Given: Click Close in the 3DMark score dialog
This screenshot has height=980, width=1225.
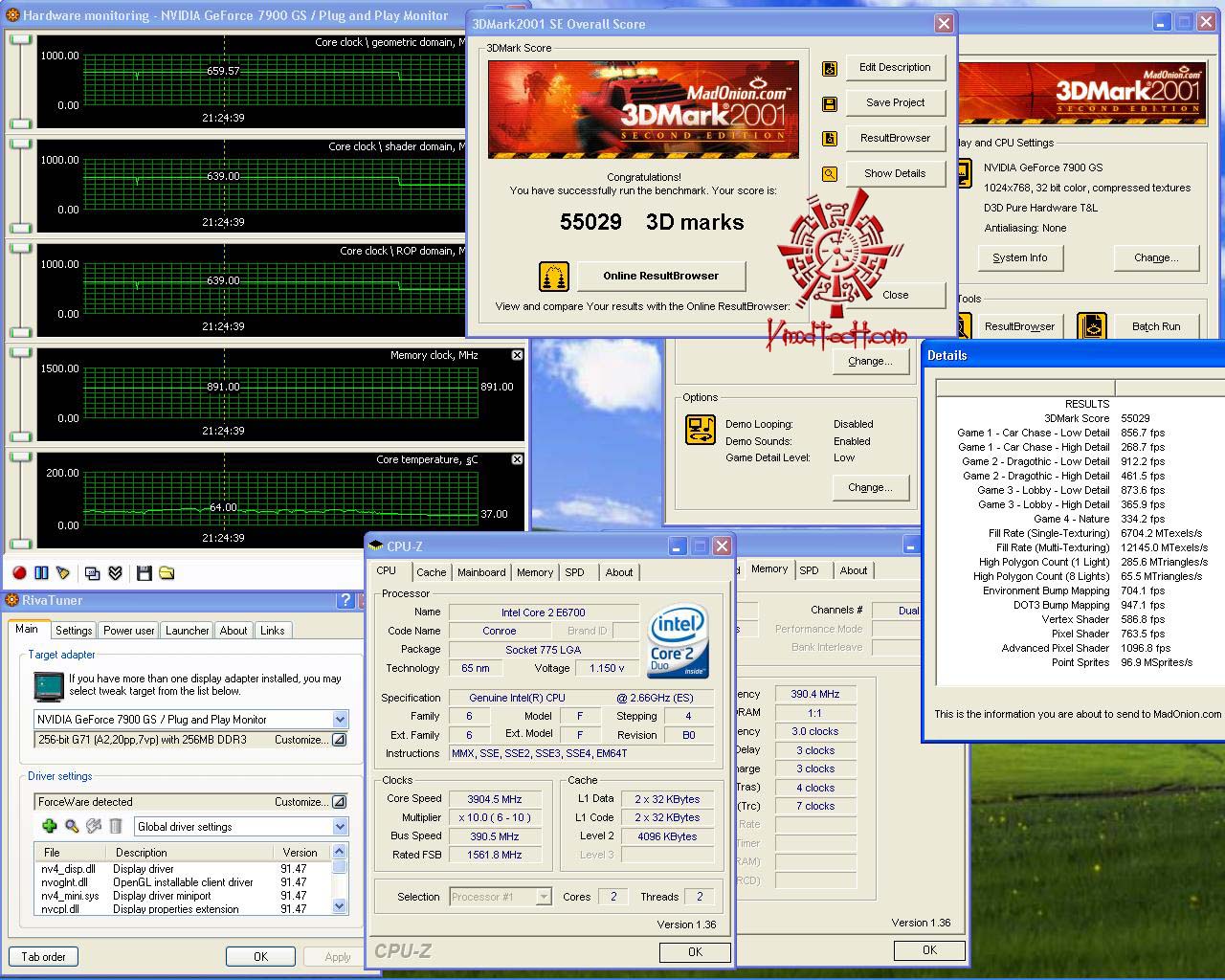Looking at the screenshot, I should (x=895, y=295).
